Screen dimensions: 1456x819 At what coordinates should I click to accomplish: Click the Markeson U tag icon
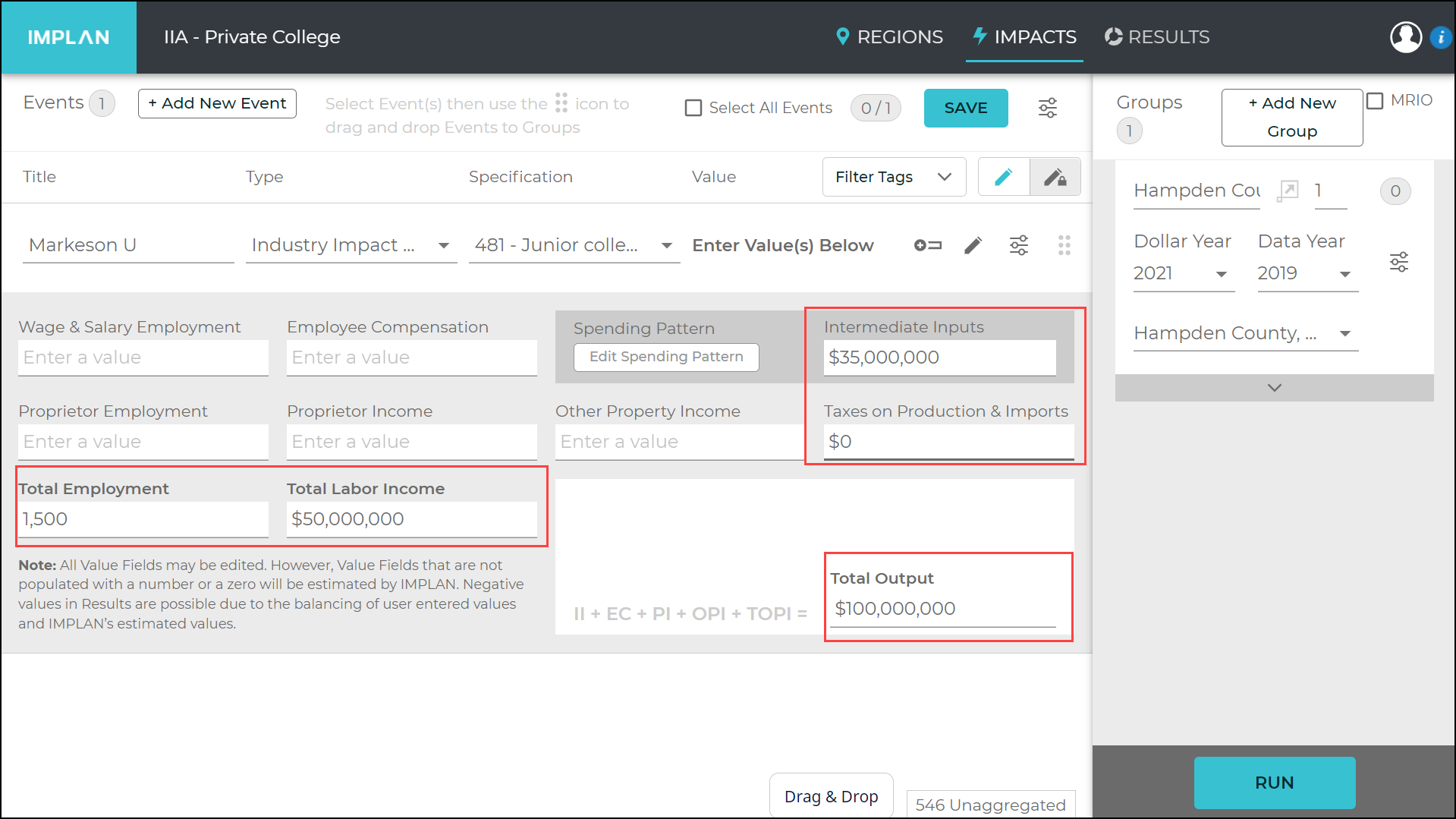[927, 245]
